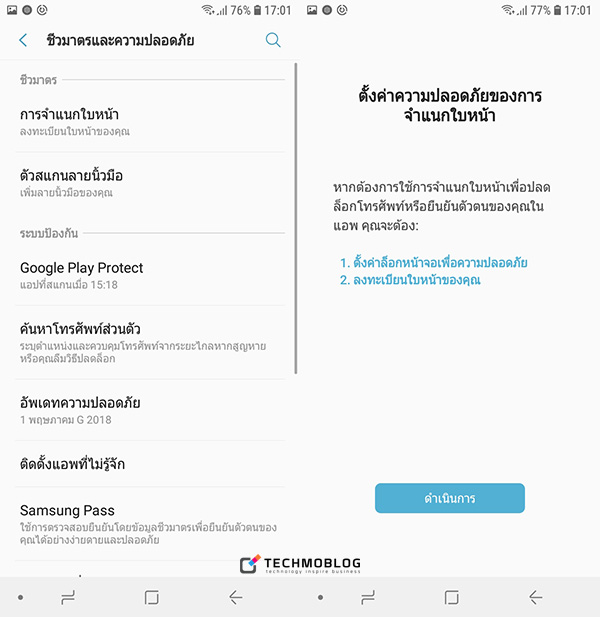
Task: Tap the back arrow on left navigation bar
Action: click(235, 597)
